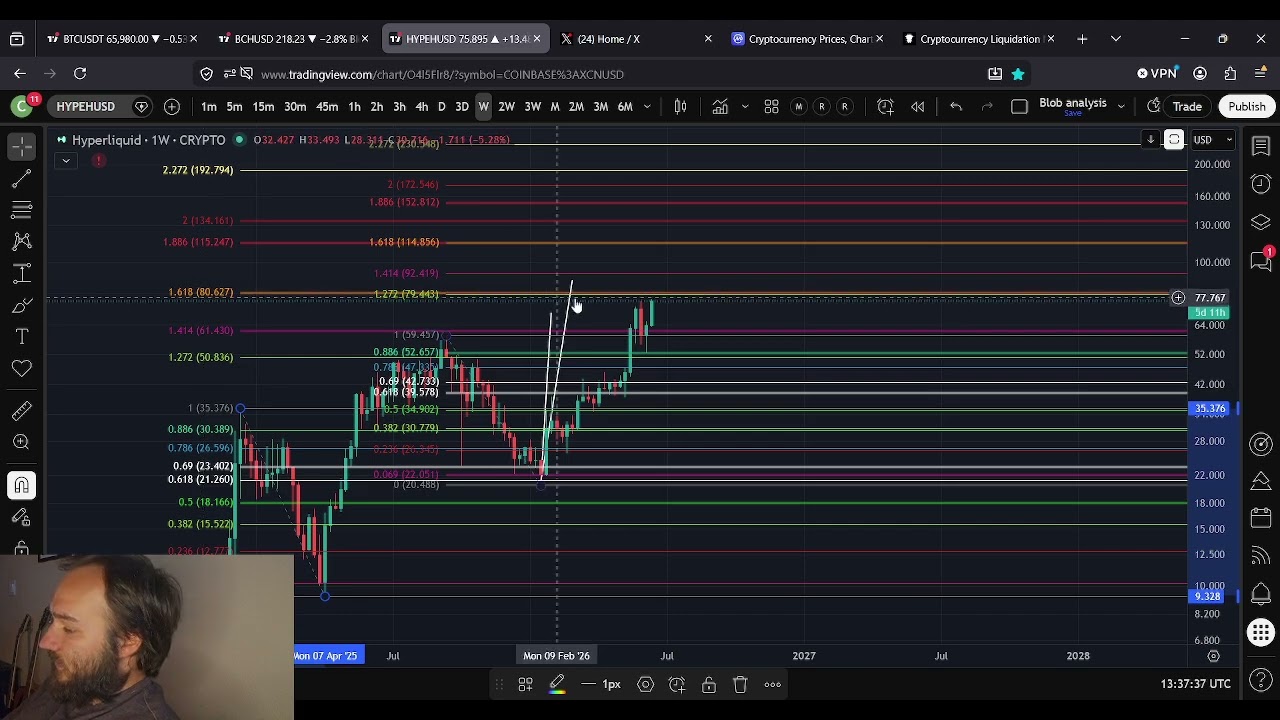1280x720 pixels.
Task: Open the green apps grid button
Action: 1261,632
